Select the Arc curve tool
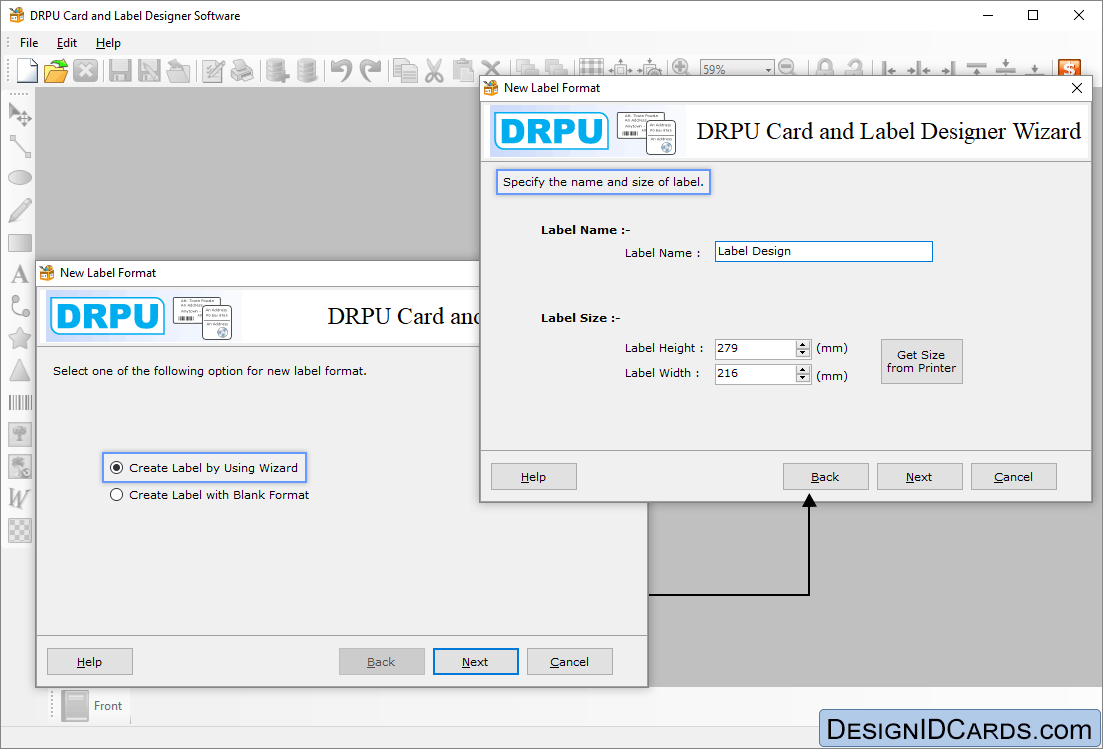Viewport: 1103px width, 749px height. point(20,306)
